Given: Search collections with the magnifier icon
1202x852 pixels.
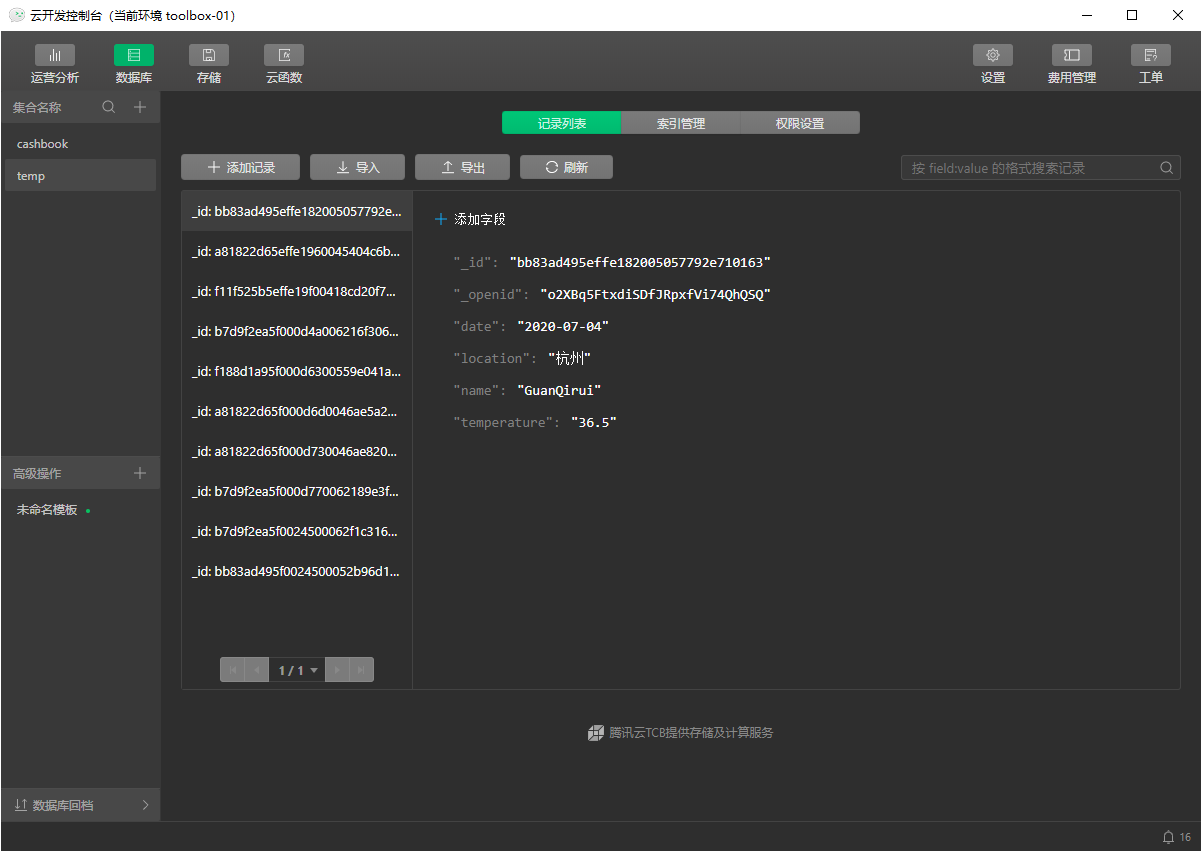Looking at the screenshot, I should pyautogui.click(x=109, y=107).
